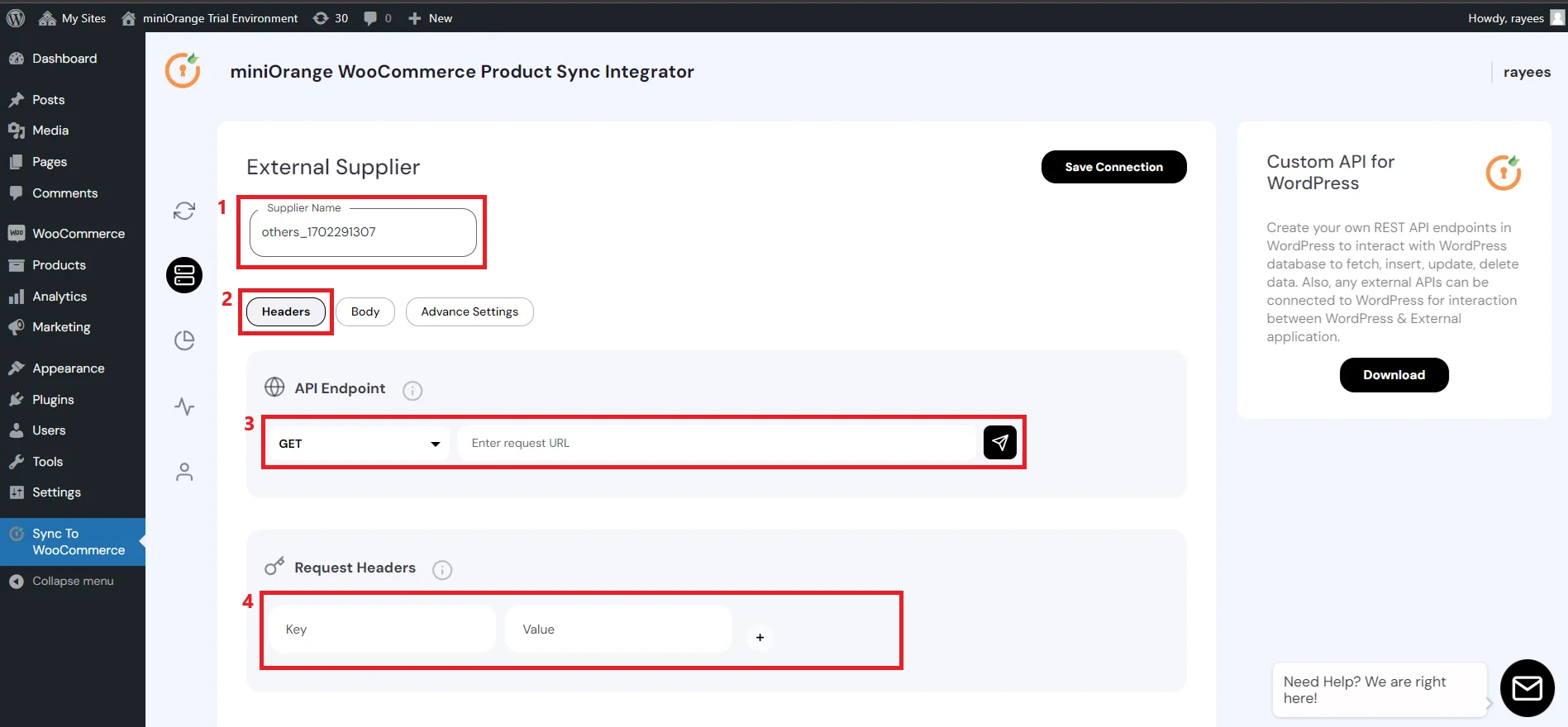Screen dimensions: 1568x727
Task: Click the globe icon beside API Endpoint
Action: click(x=274, y=387)
